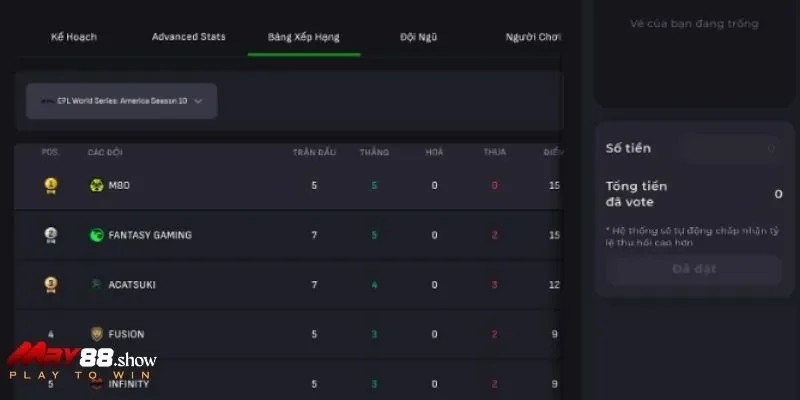800x400 pixels.
Task: Click the Fusion team shield logo
Action: click(97, 334)
